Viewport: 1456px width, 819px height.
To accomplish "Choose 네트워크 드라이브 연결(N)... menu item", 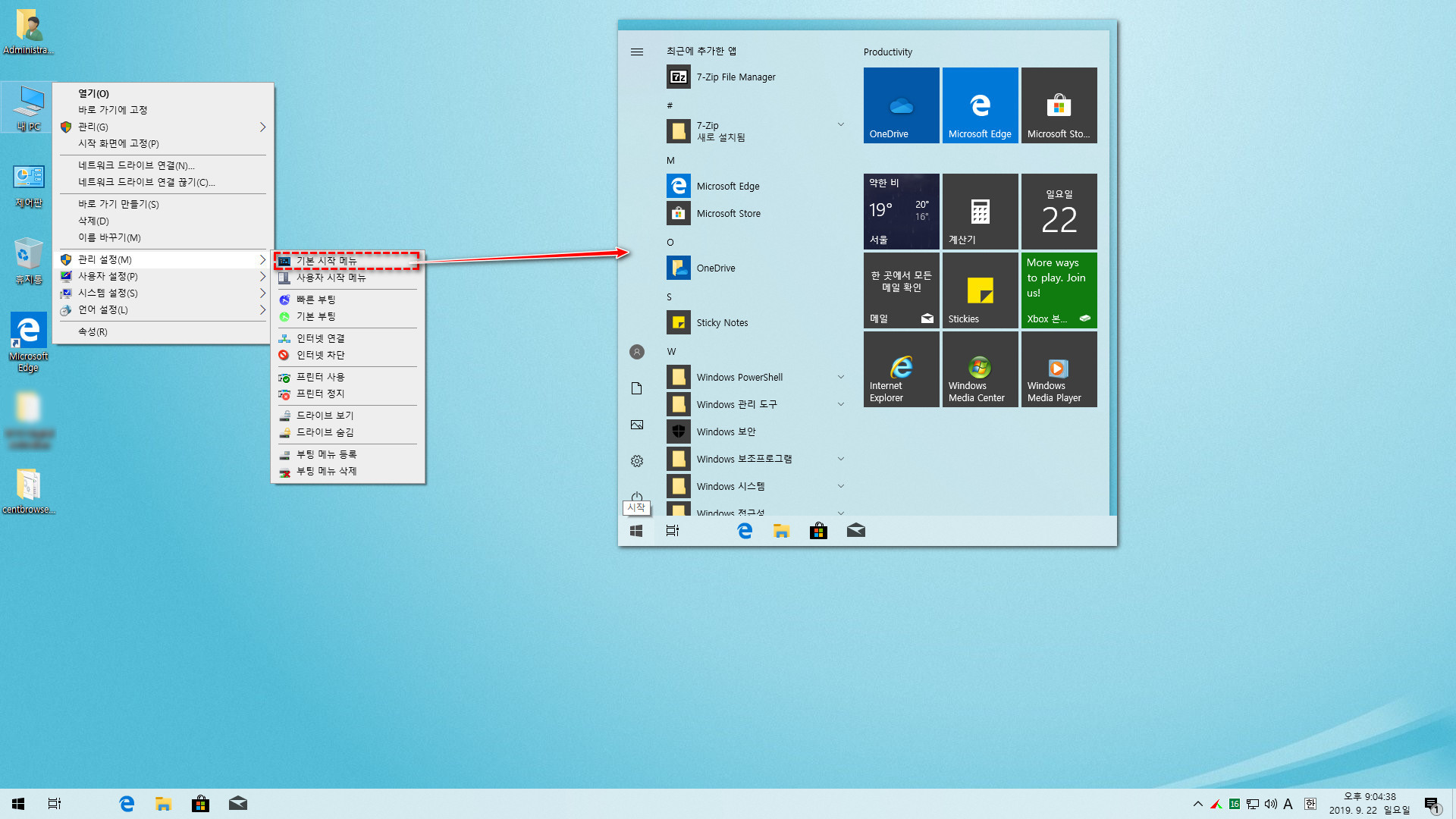I will click(x=163, y=165).
